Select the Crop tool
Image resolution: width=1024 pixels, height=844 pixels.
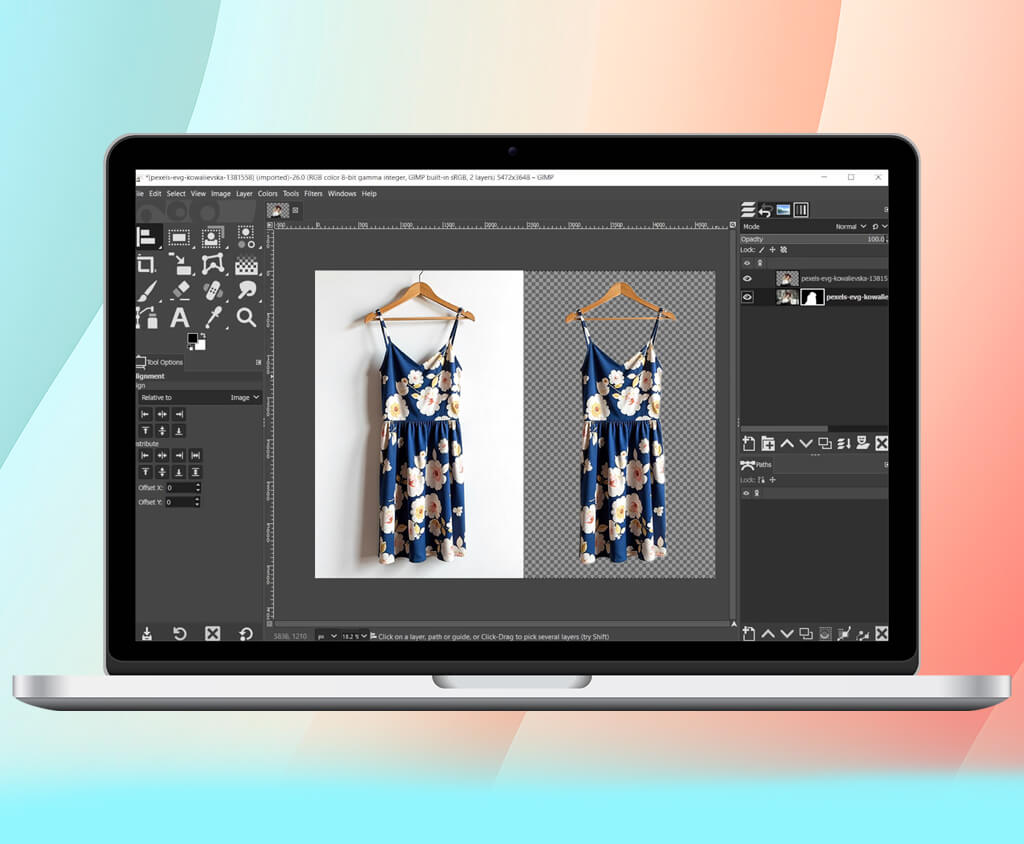[x=146, y=264]
